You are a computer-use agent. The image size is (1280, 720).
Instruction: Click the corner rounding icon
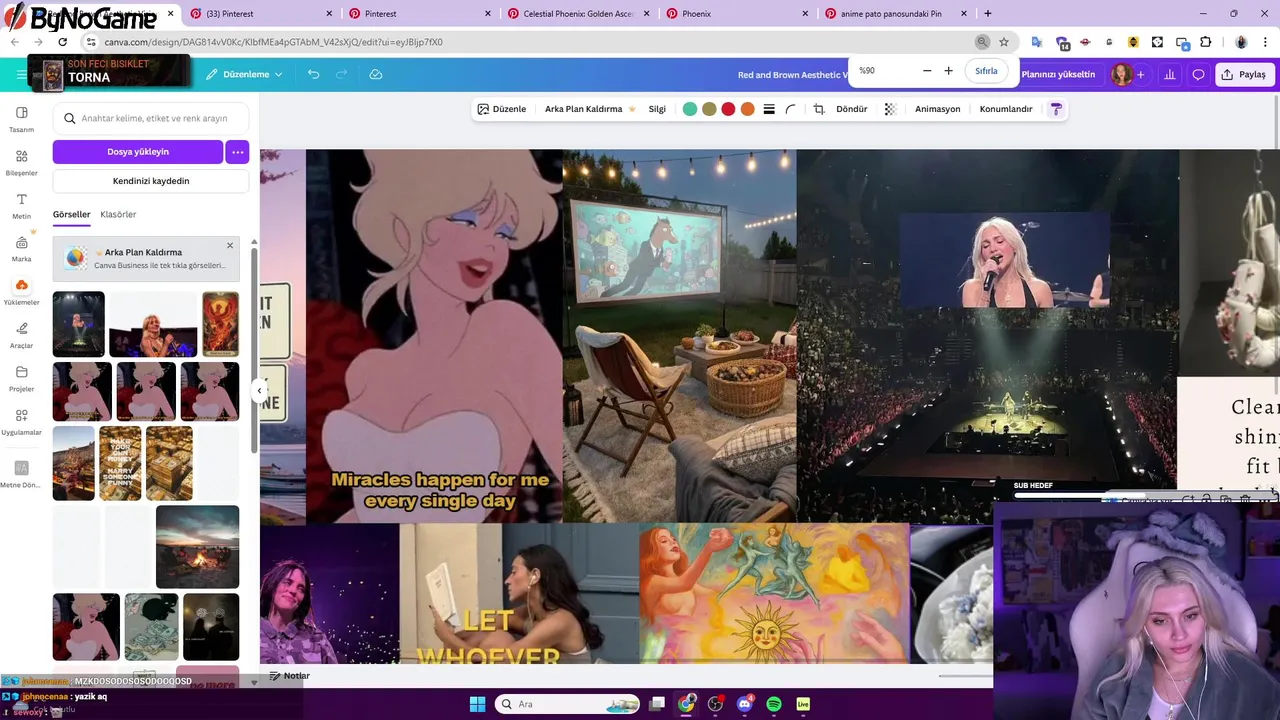[x=791, y=109]
